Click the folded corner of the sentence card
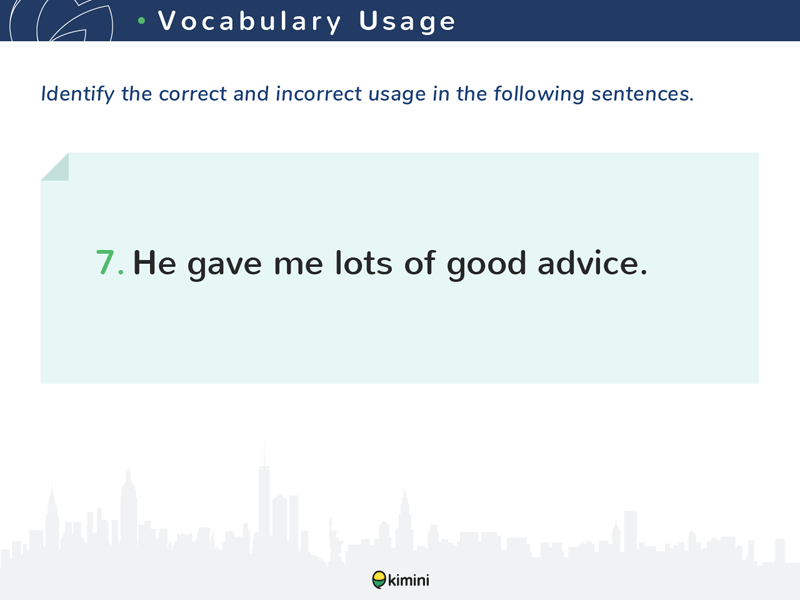This screenshot has height=600, width=800. 54,166
